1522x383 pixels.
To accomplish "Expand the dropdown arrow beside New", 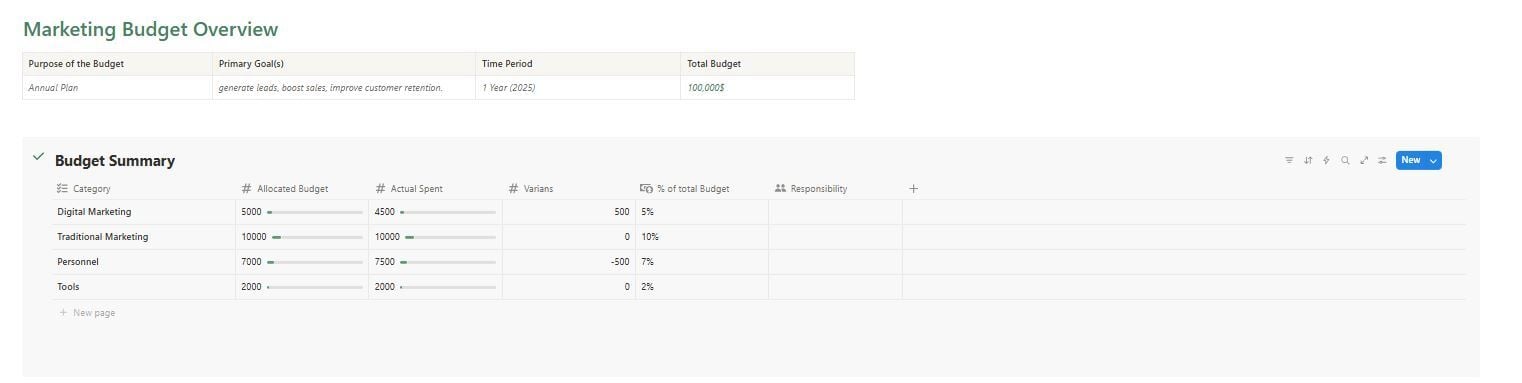I will pos(1433,160).
